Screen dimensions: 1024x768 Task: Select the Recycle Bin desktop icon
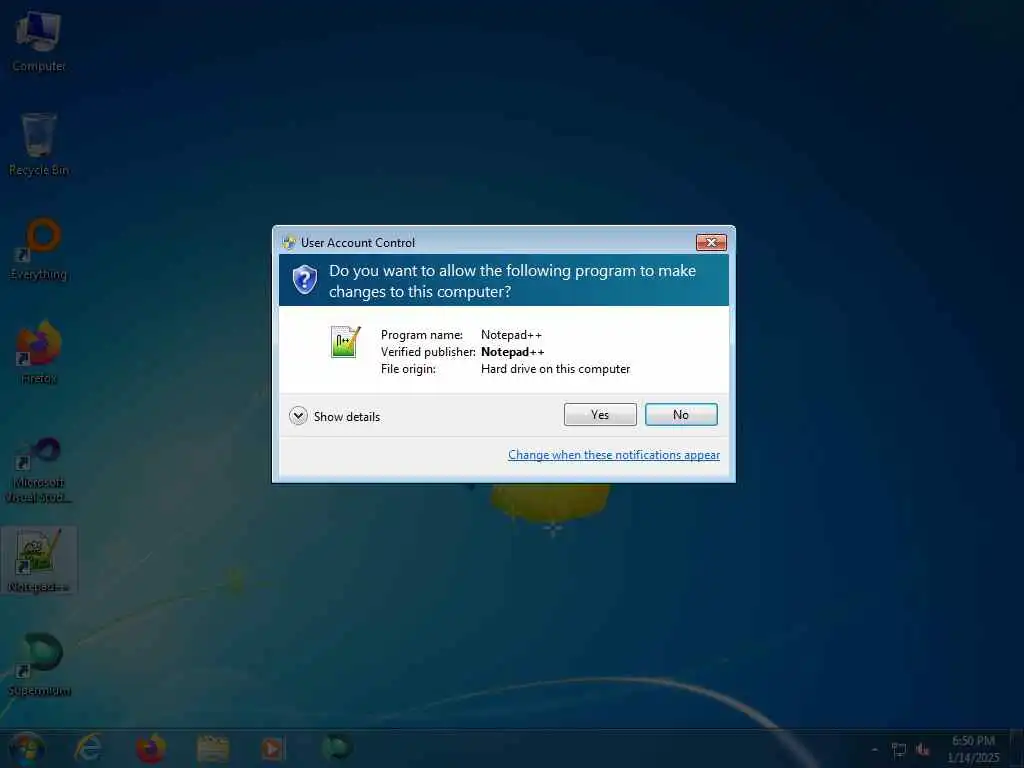[39, 145]
